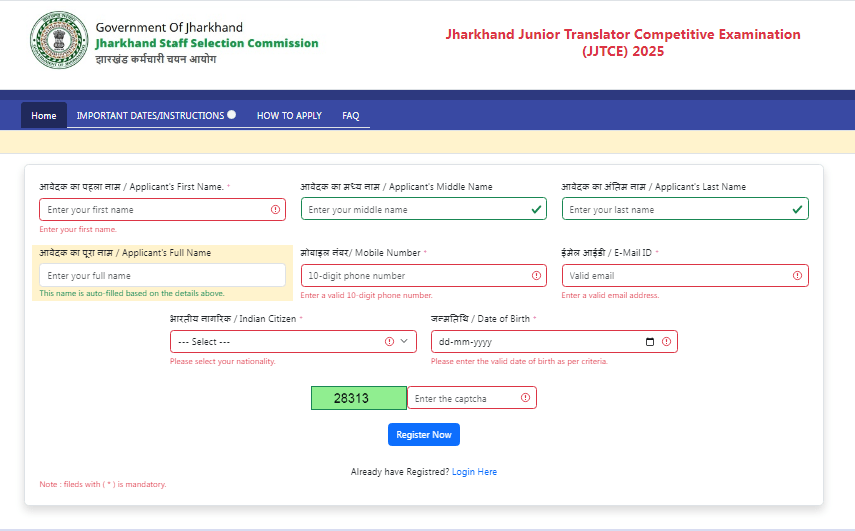The width and height of the screenshot is (855, 531).
Task: Open the FAQ menu item
Action: (x=350, y=116)
